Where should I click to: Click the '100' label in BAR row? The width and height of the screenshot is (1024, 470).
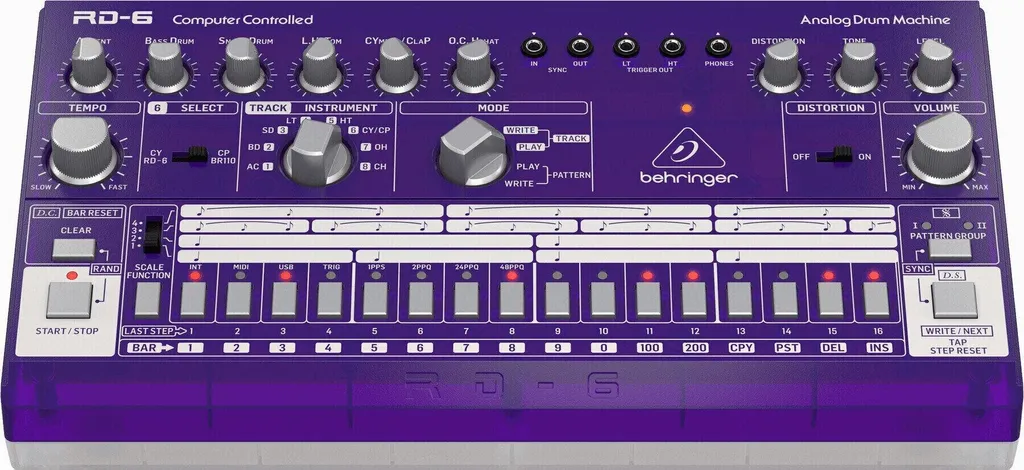tap(649, 348)
